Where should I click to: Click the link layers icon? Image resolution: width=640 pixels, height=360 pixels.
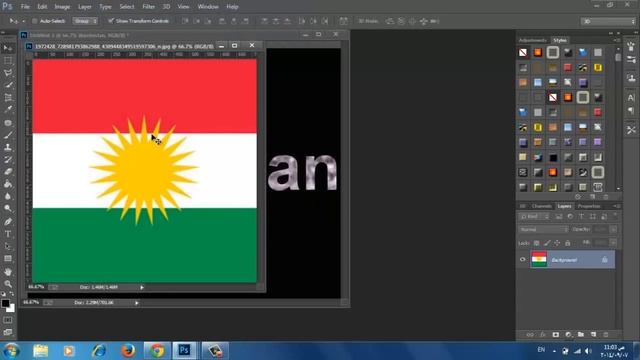(530, 335)
